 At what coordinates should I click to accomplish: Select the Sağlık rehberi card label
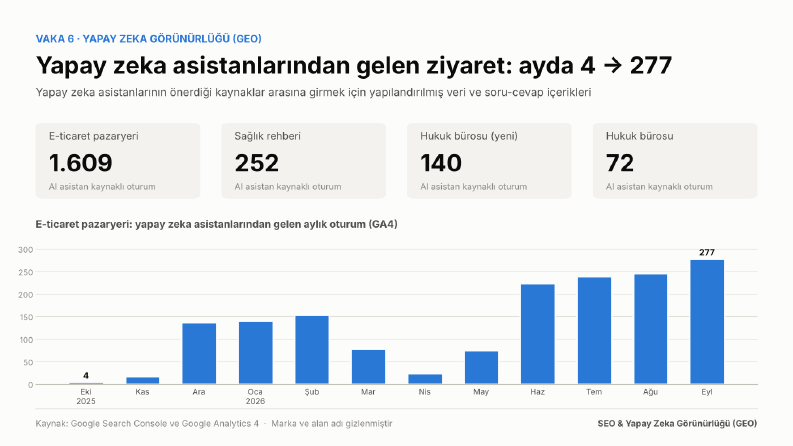[x=268, y=136]
